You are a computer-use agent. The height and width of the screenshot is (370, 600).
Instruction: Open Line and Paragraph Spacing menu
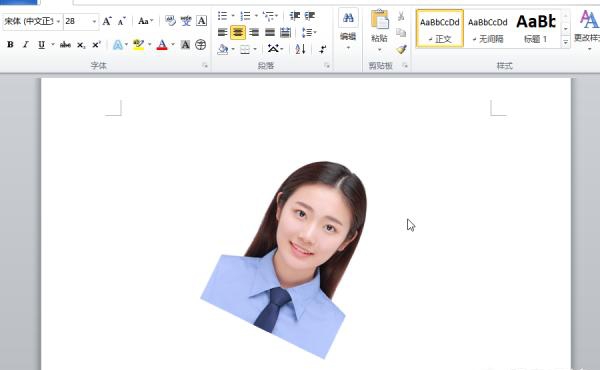click(x=308, y=32)
